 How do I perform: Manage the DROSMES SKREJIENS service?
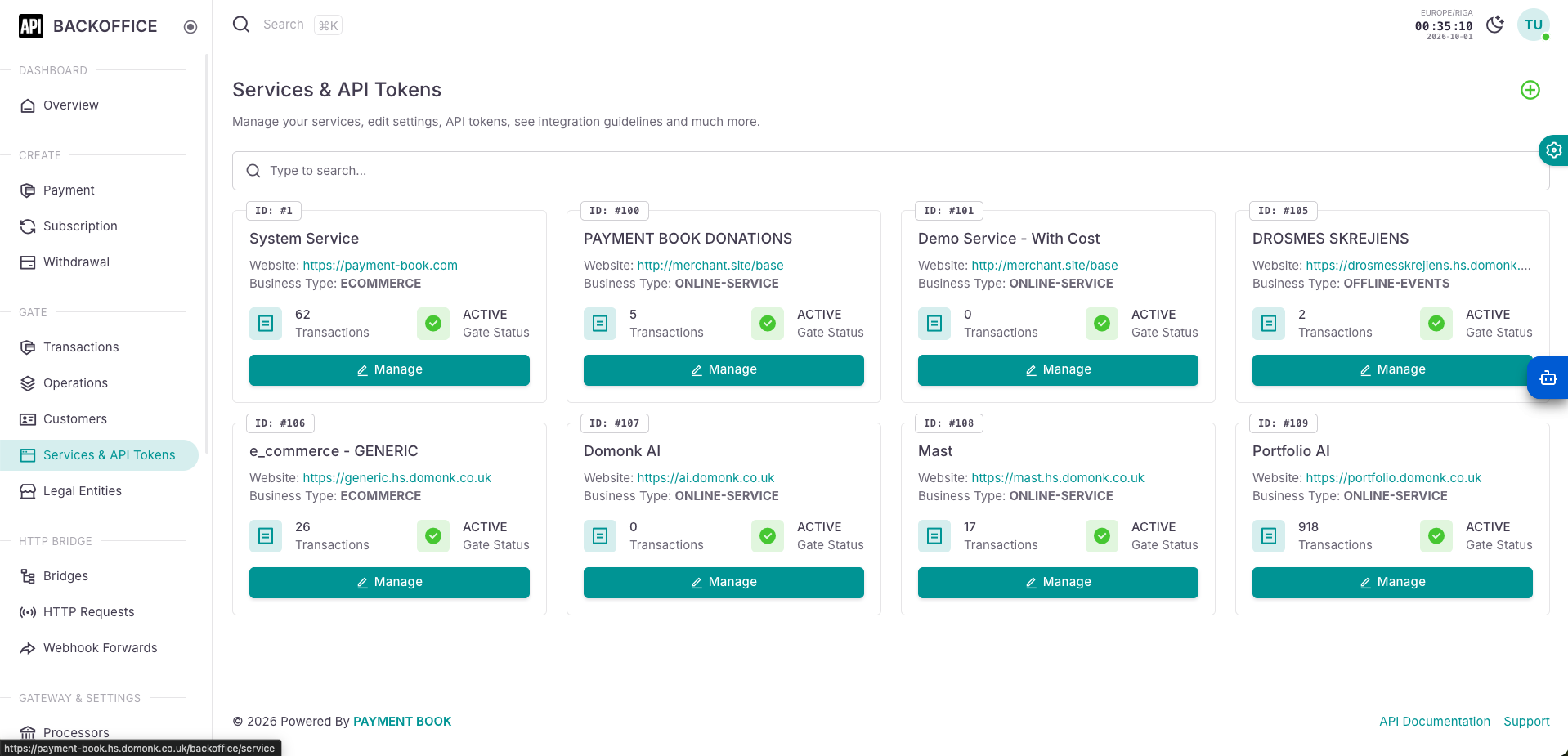pos(1392,370)
